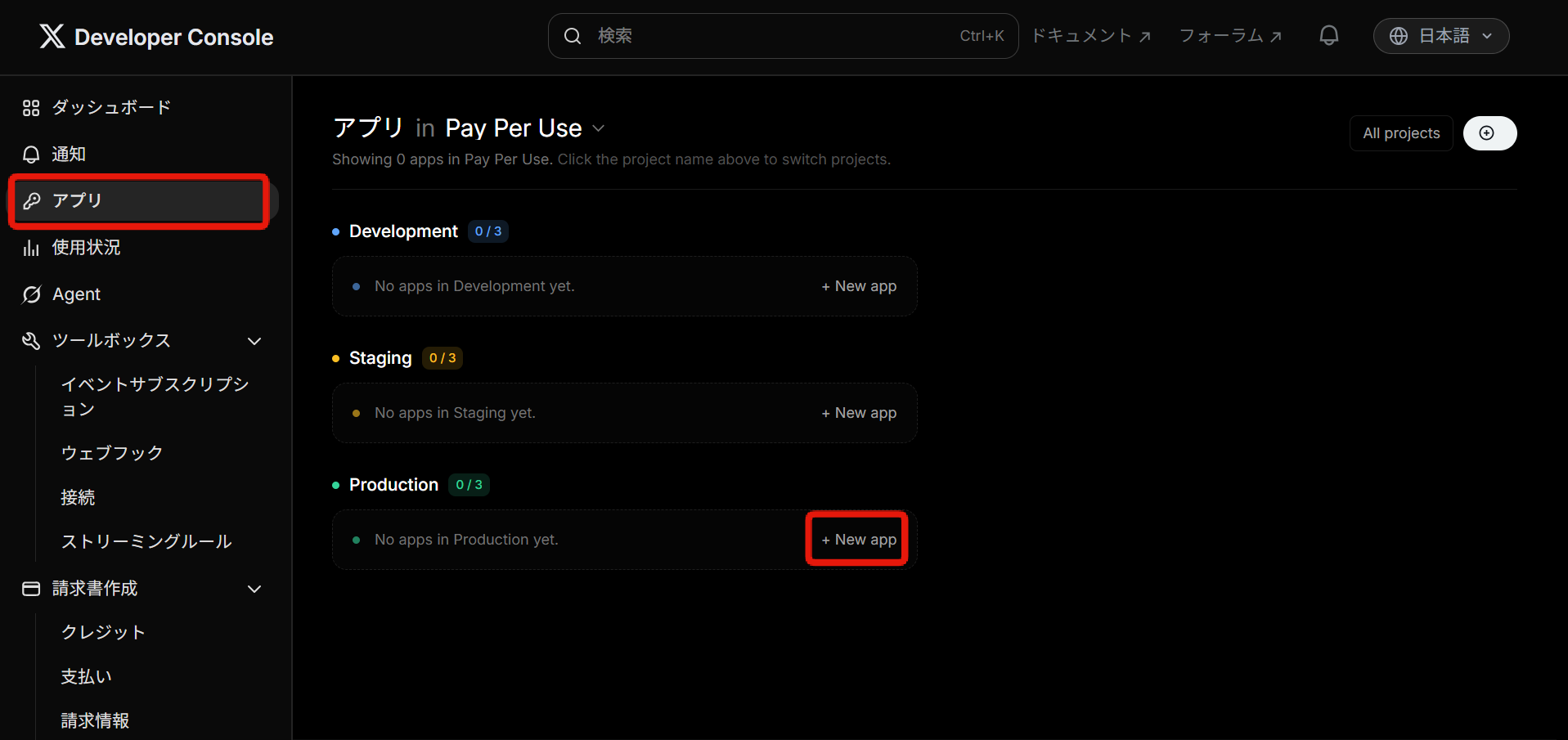
Task: Click the bar chart icon beside 使用状況
Action: [x=31, y=248]
